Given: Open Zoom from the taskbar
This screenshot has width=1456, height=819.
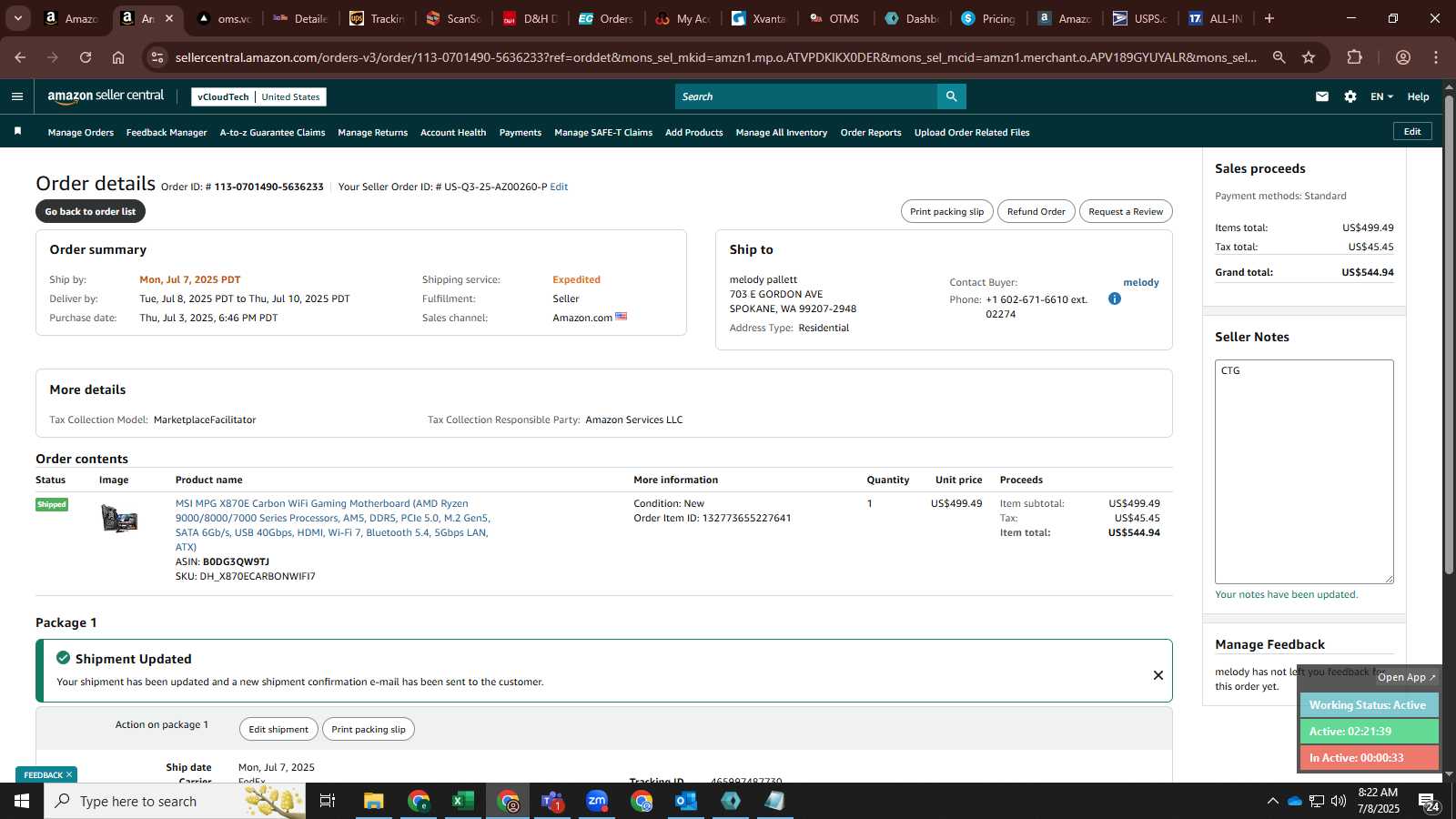Looking at the screenshot, I should tap(597, 801).
